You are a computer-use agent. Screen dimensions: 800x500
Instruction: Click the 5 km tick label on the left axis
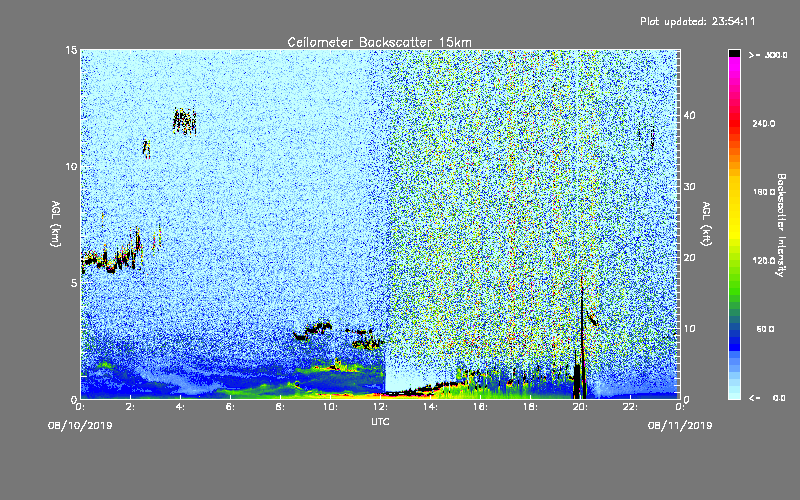click(x=74, y=283)
